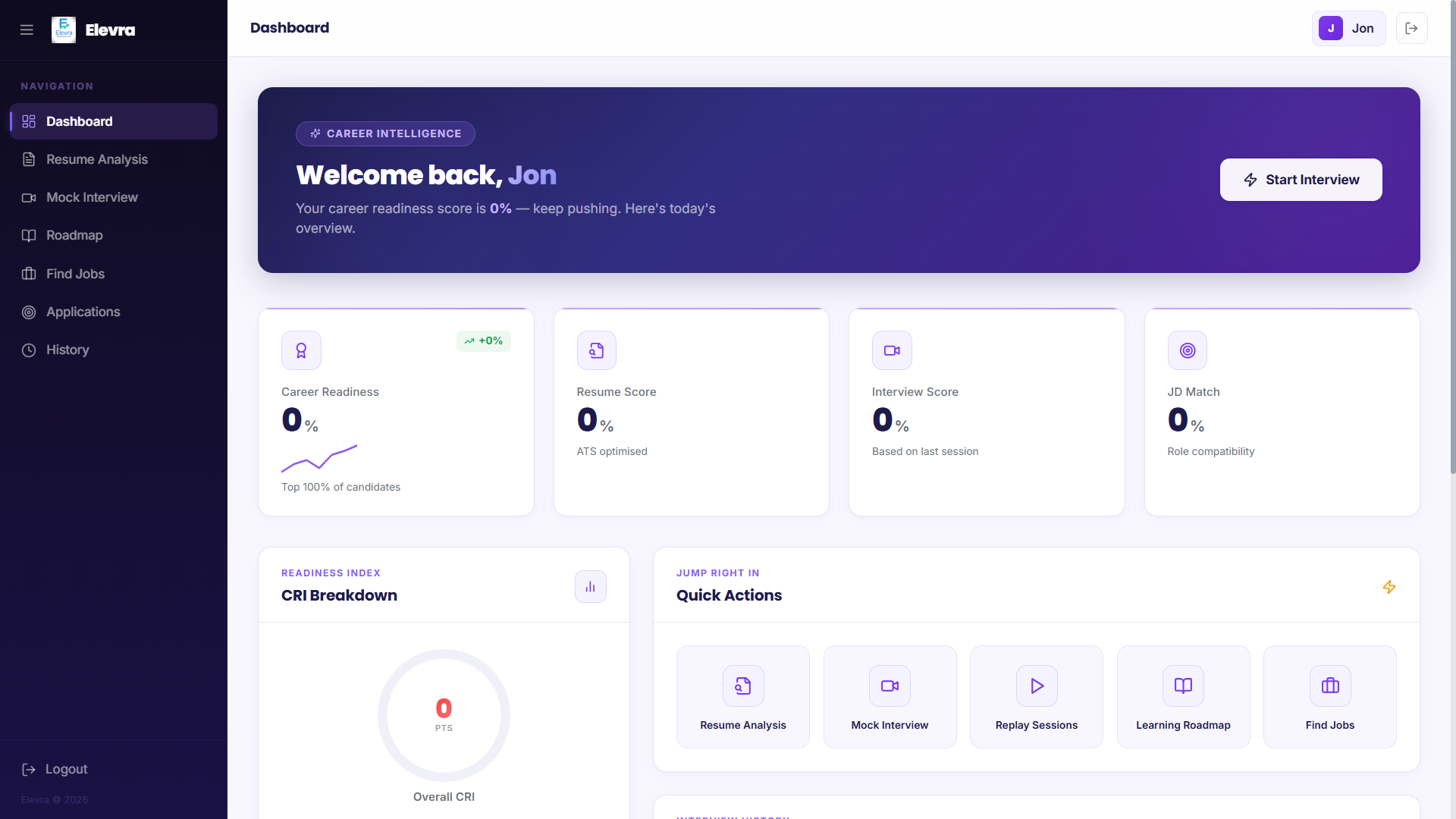The width and height of the screenshot is (1456, 819).
Task: Open Replay Sessions quick action card
Action: click(1036, 697)
